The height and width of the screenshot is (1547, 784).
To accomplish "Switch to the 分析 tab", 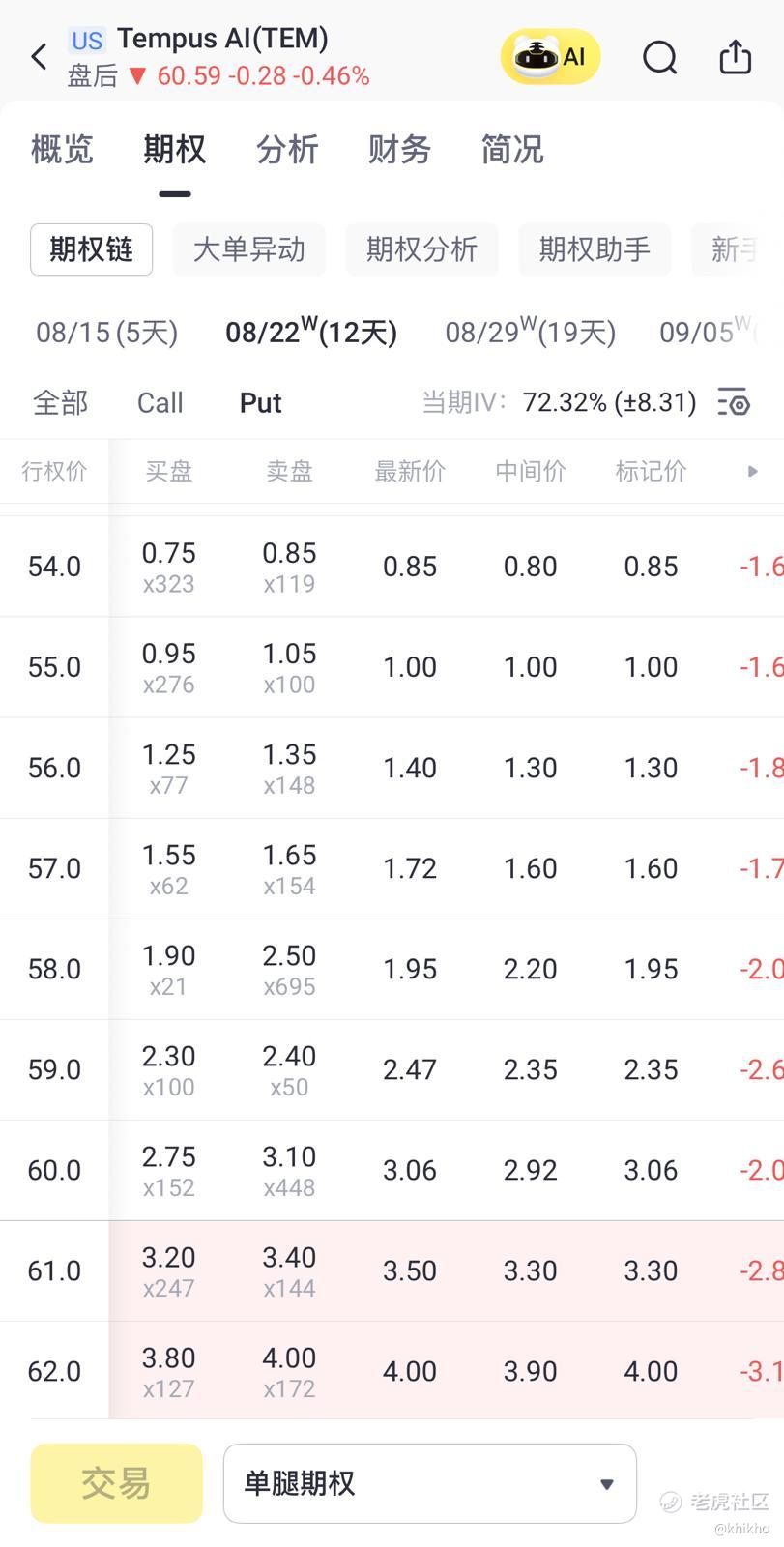I will (287, 150).
